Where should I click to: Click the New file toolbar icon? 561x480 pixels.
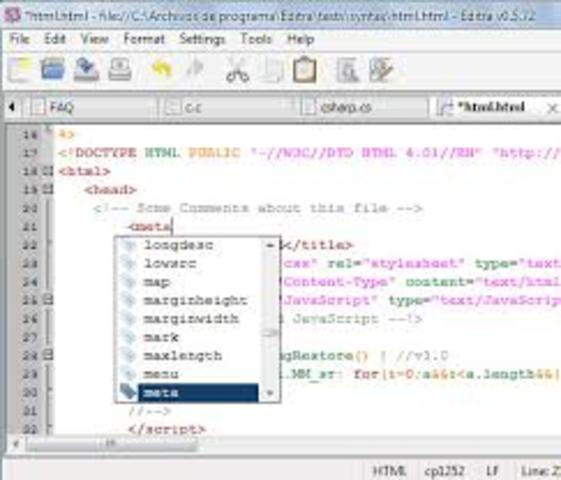[20, 69]
